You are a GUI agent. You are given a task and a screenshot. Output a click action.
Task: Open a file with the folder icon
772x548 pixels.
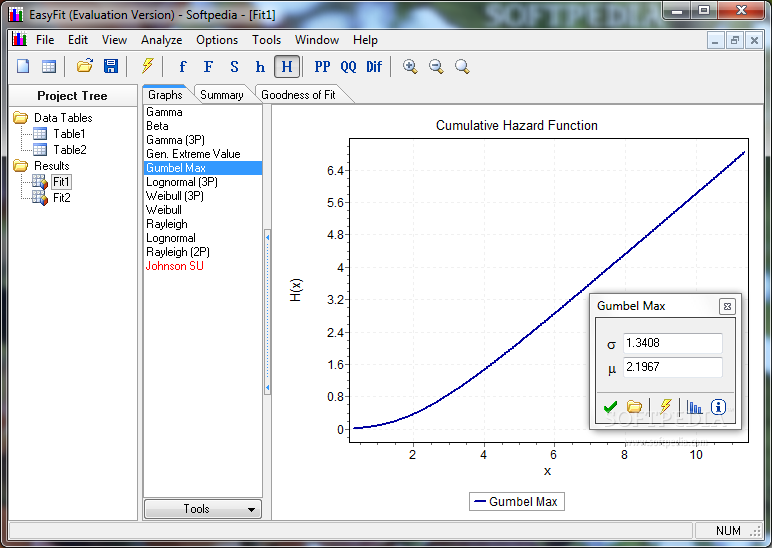pyautogui.click(x=85, y=66)
